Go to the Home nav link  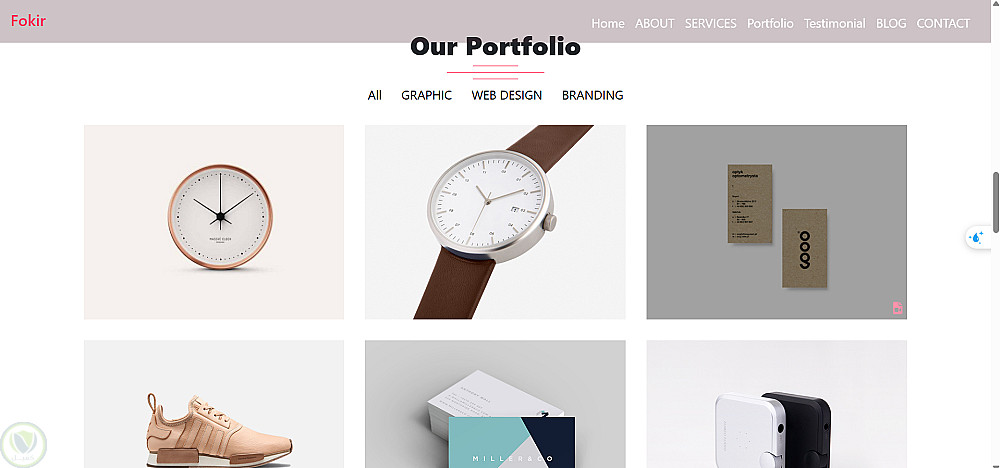[608, 24]
